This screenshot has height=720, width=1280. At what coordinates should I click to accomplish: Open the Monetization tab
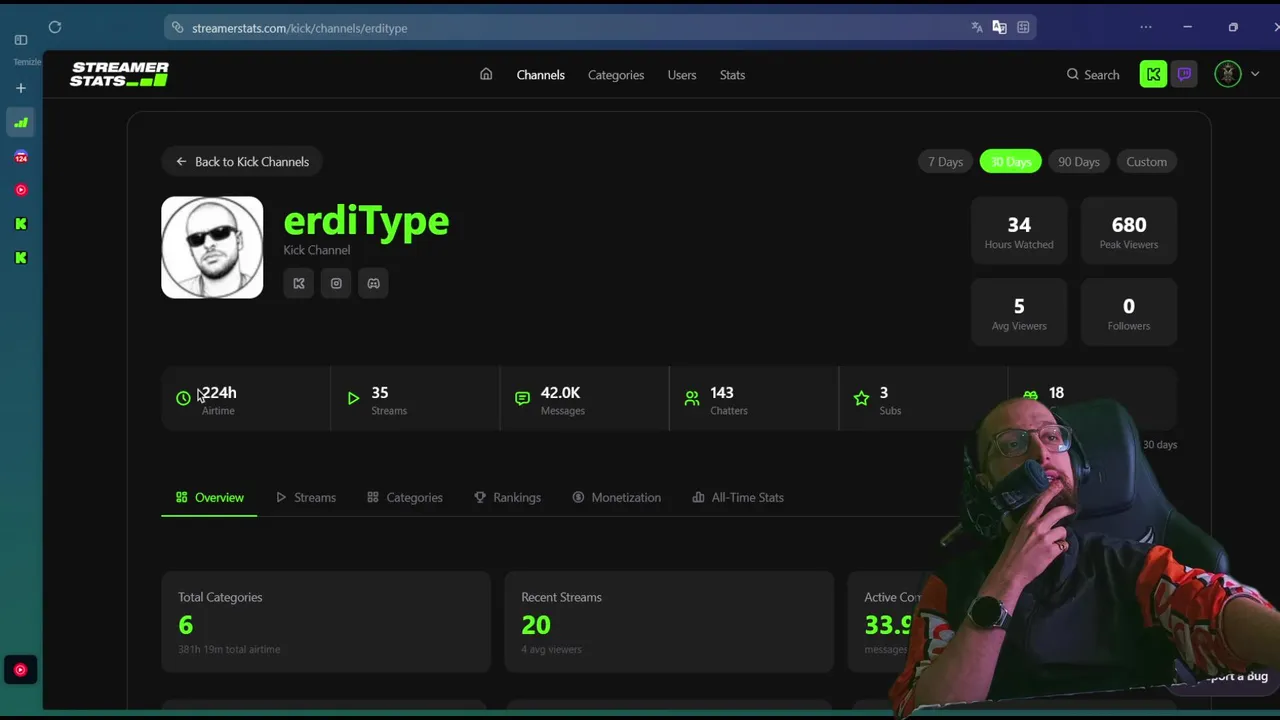pos(616,497)
